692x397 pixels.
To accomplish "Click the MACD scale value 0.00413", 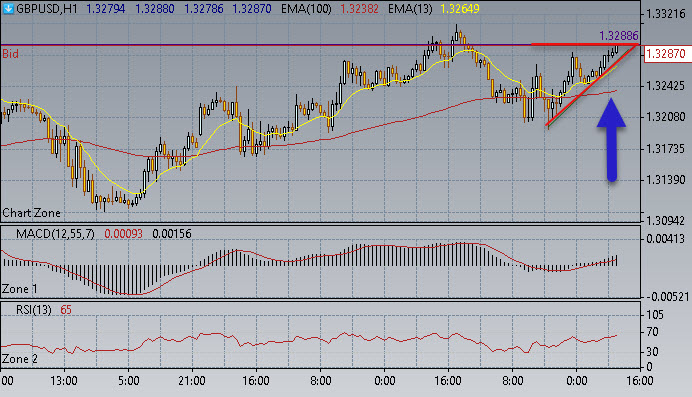I will pos(666,240).
